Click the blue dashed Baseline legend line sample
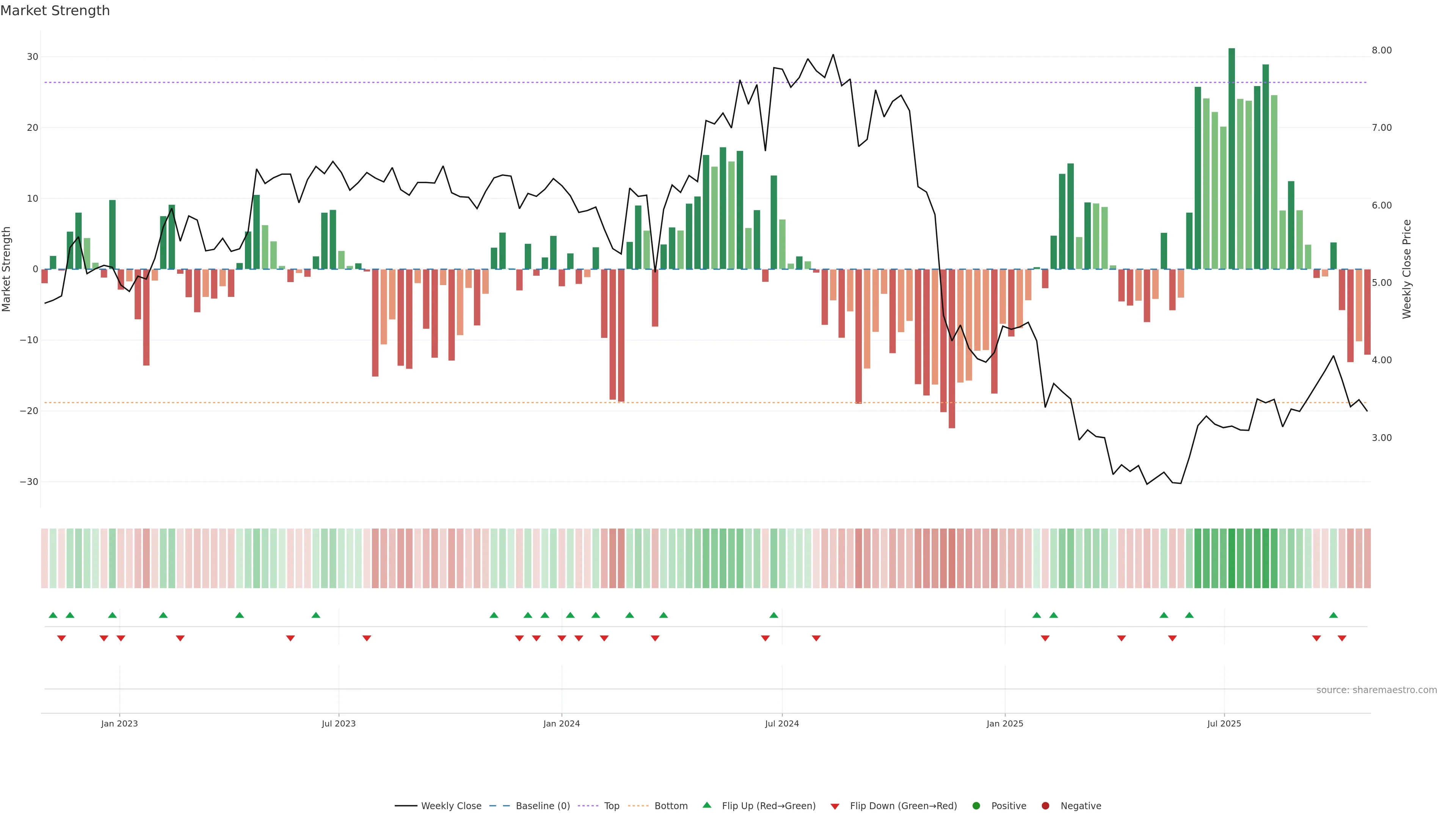1456x819 pixels. coord(500,806)
